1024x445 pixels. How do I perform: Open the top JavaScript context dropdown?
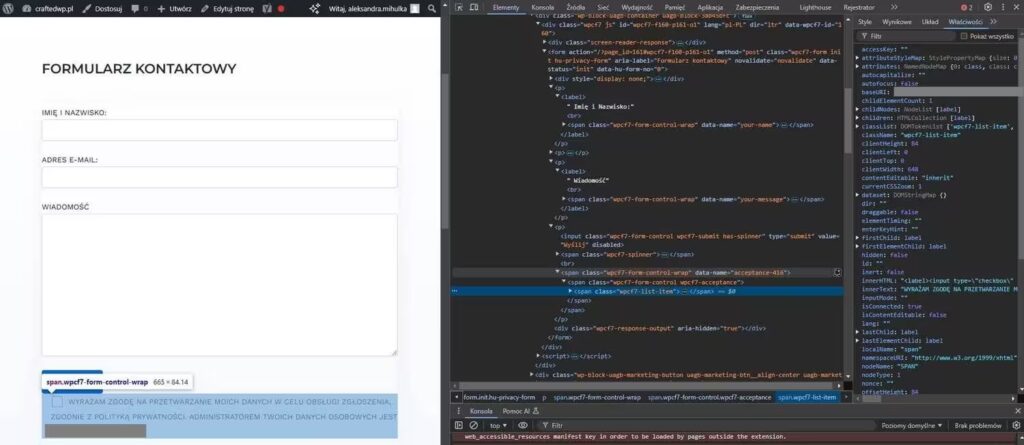pyautogui.click(x=498, y=425)
